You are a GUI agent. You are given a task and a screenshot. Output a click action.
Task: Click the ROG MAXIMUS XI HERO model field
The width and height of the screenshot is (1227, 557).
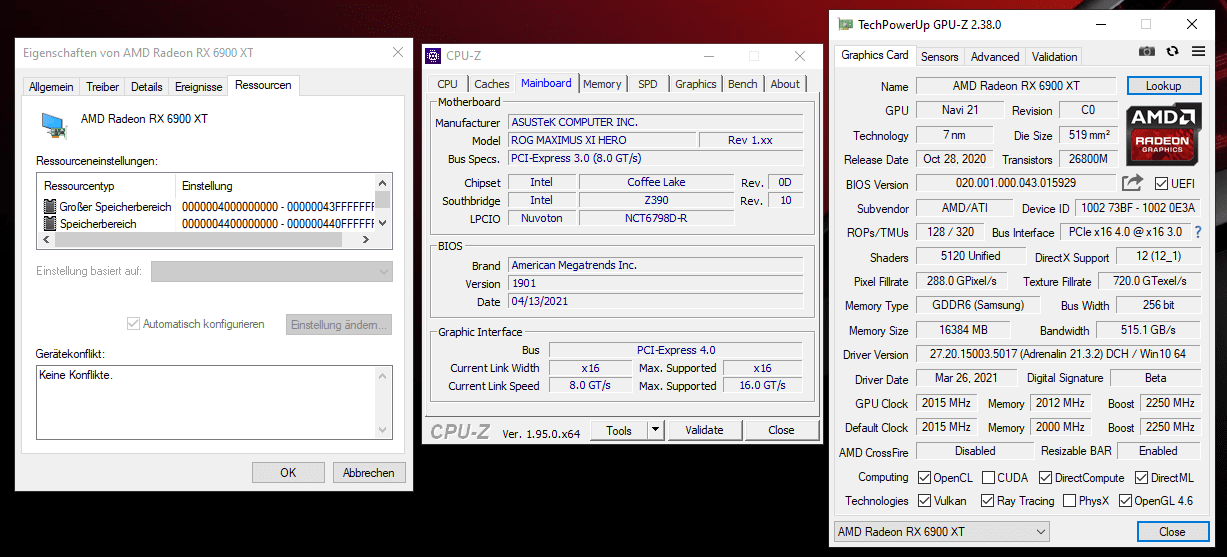(x=601, y=140)
